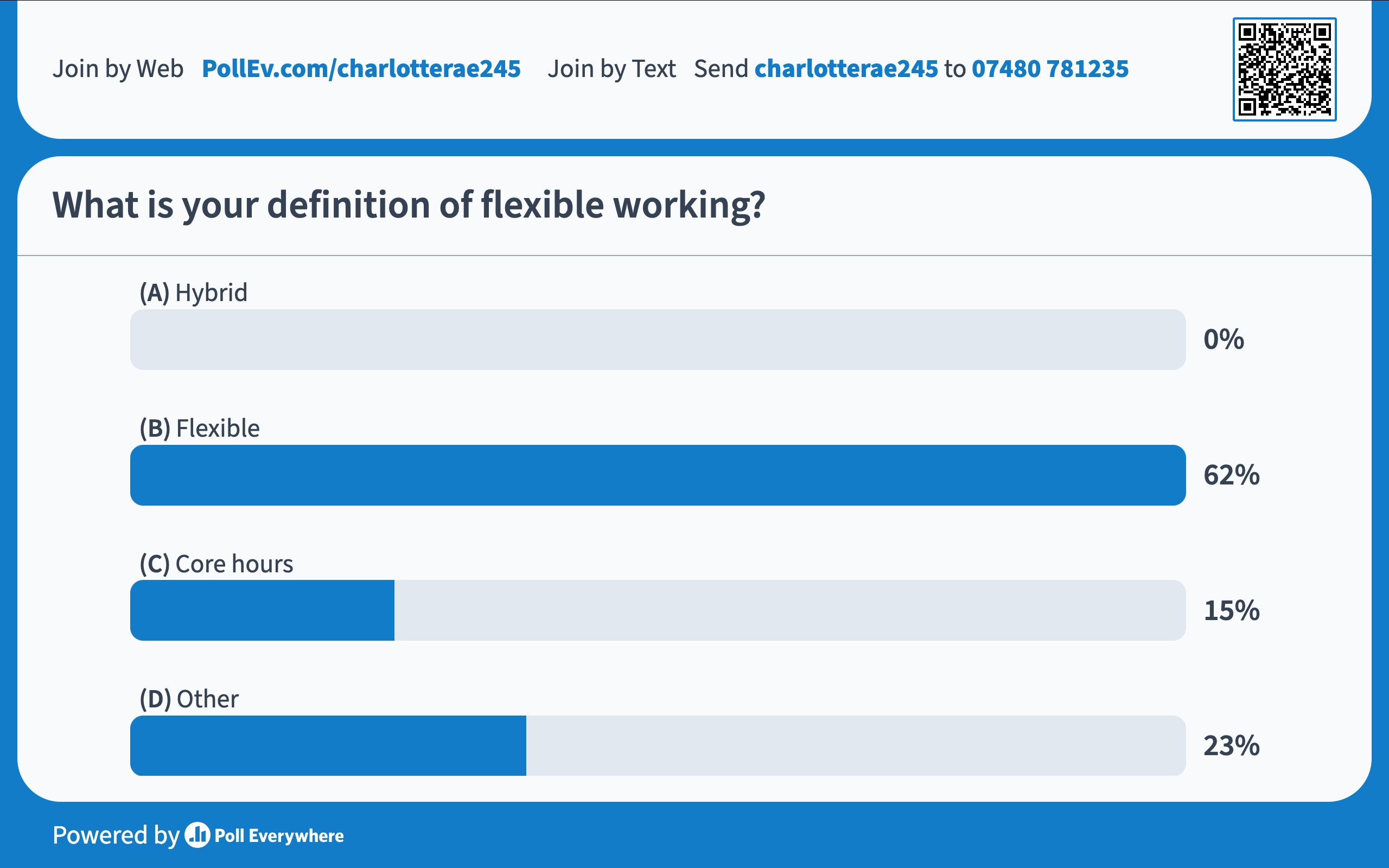Click the 62% result value
This screenshot has width=1389, height=868.
(x=1231, y=475)
